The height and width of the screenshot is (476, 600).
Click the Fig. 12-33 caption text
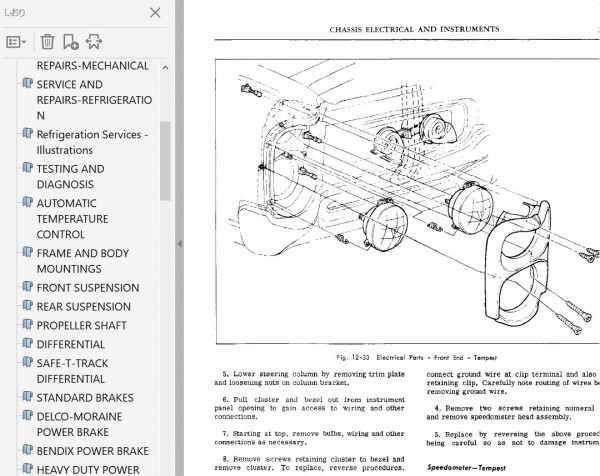click(x=416, y=358)
